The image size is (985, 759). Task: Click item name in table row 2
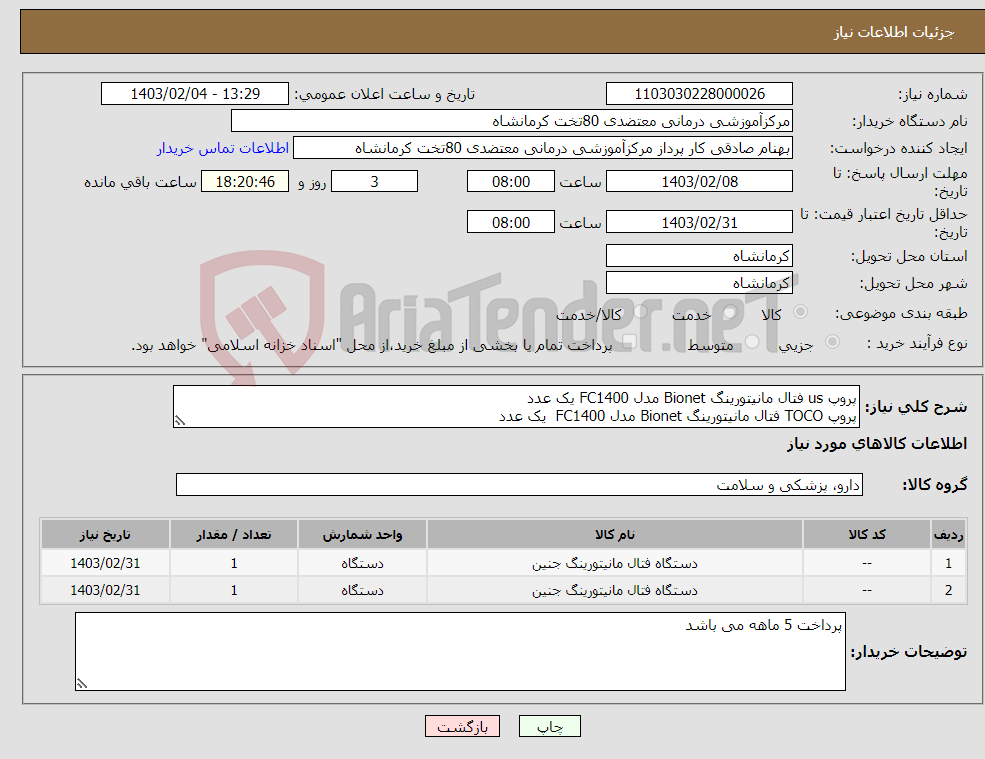coord(614,590)
